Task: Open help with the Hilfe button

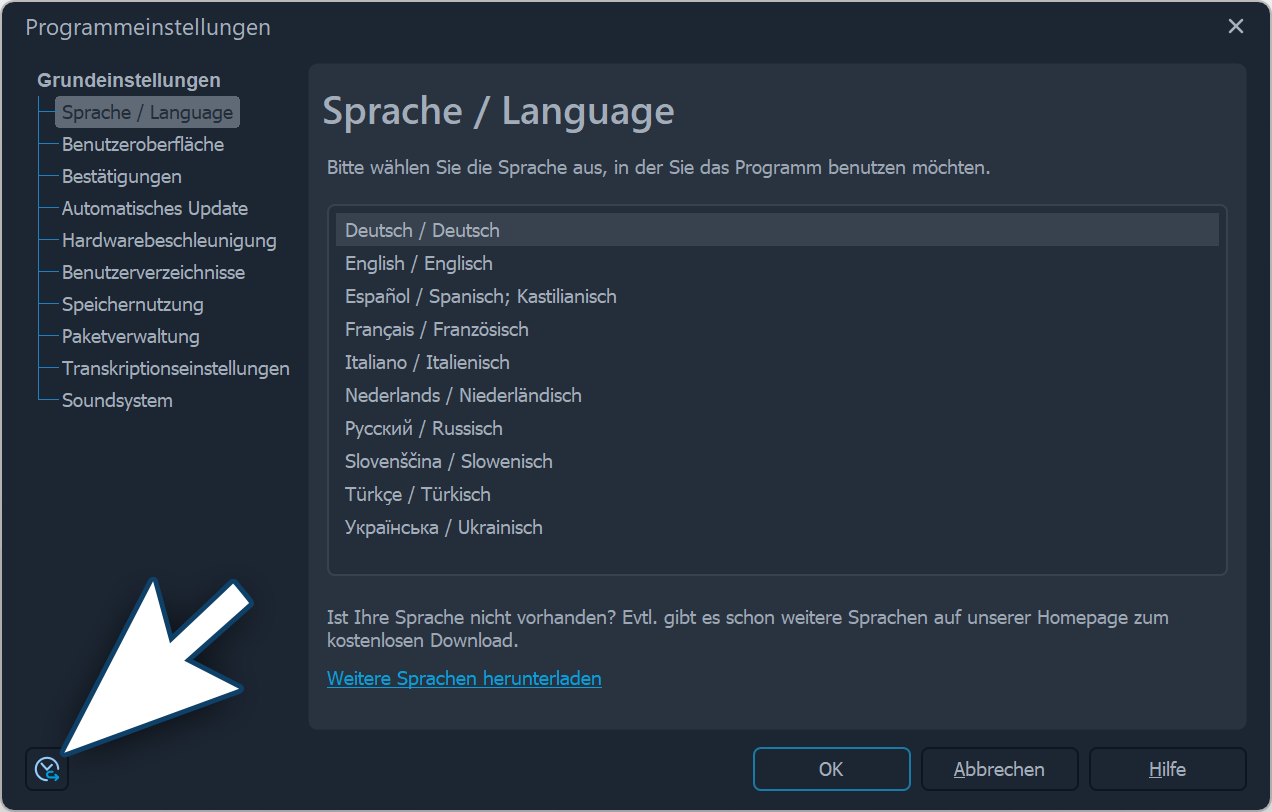Action: coord(1167,769)
